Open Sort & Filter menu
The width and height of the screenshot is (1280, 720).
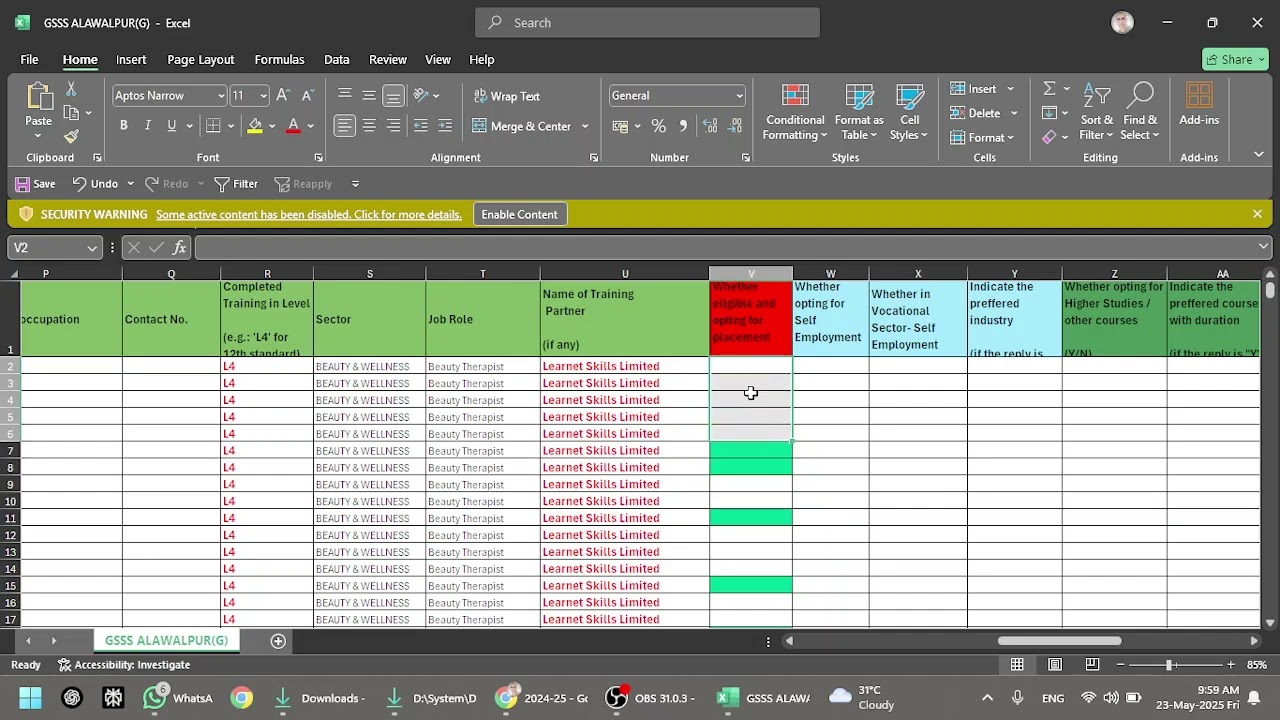tap(1097, 112)
